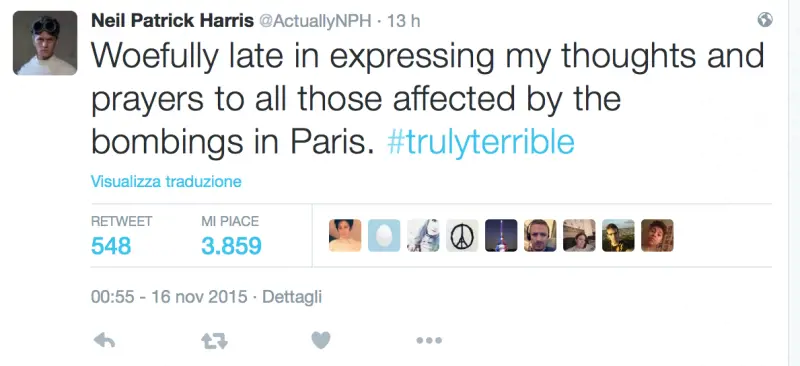Click the globe icon beside the tweet

click(x=765, y=20)
